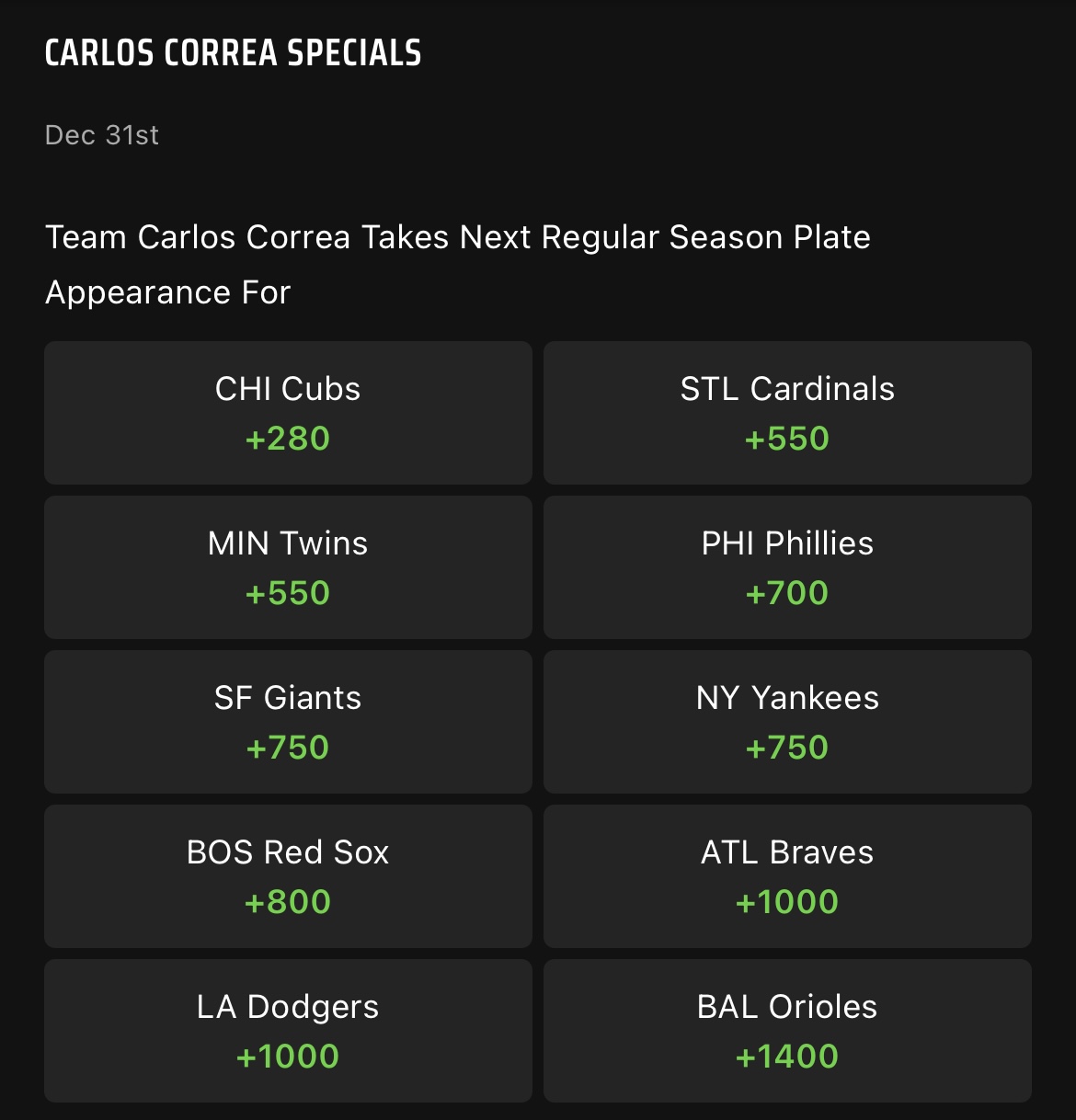Select BAL Orioles +1400 bet
This screenshot has height=1120, width=1076.
[x=787, y=1031]
